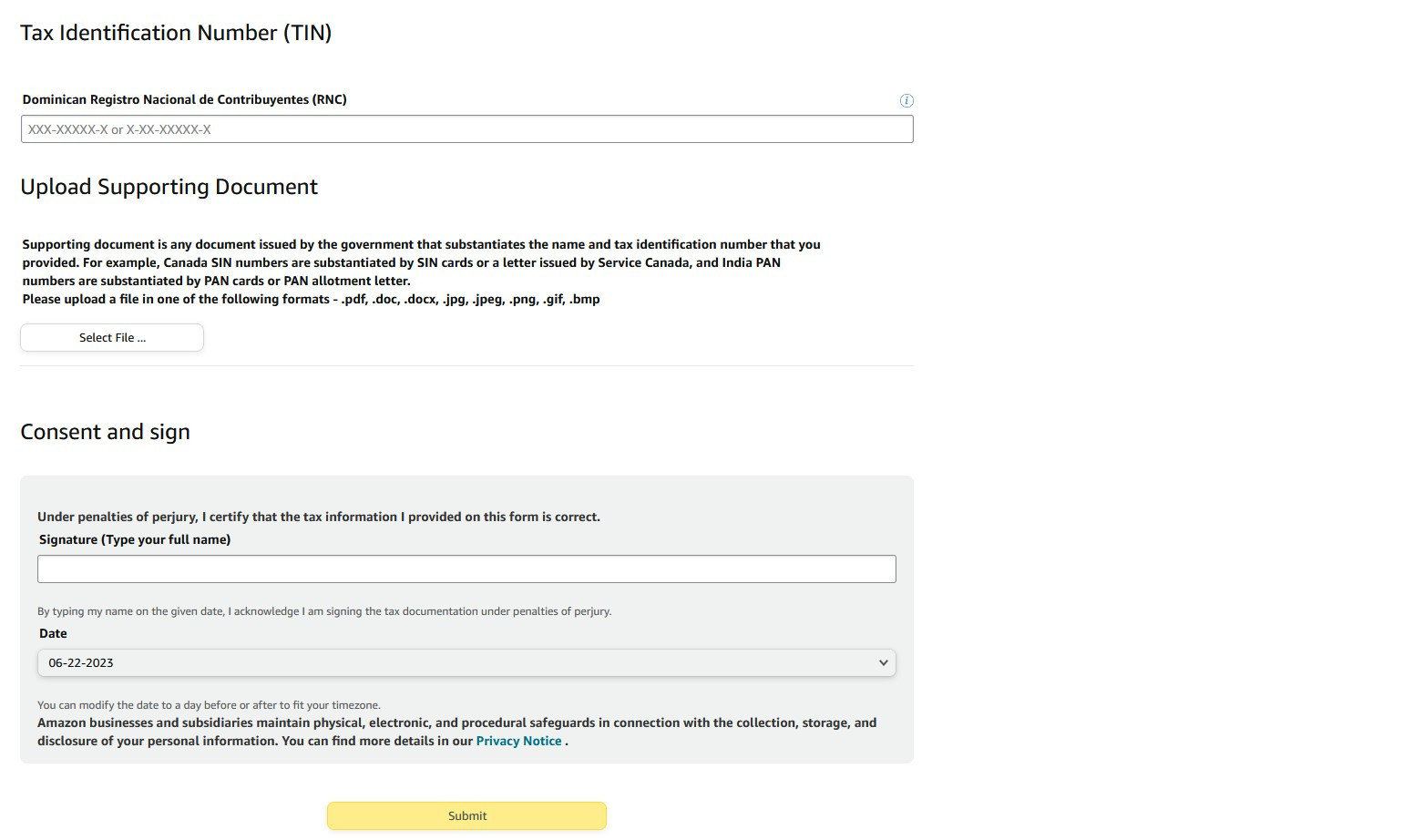Click the Tax Identification Number (TIN) heading

[176, 33]
